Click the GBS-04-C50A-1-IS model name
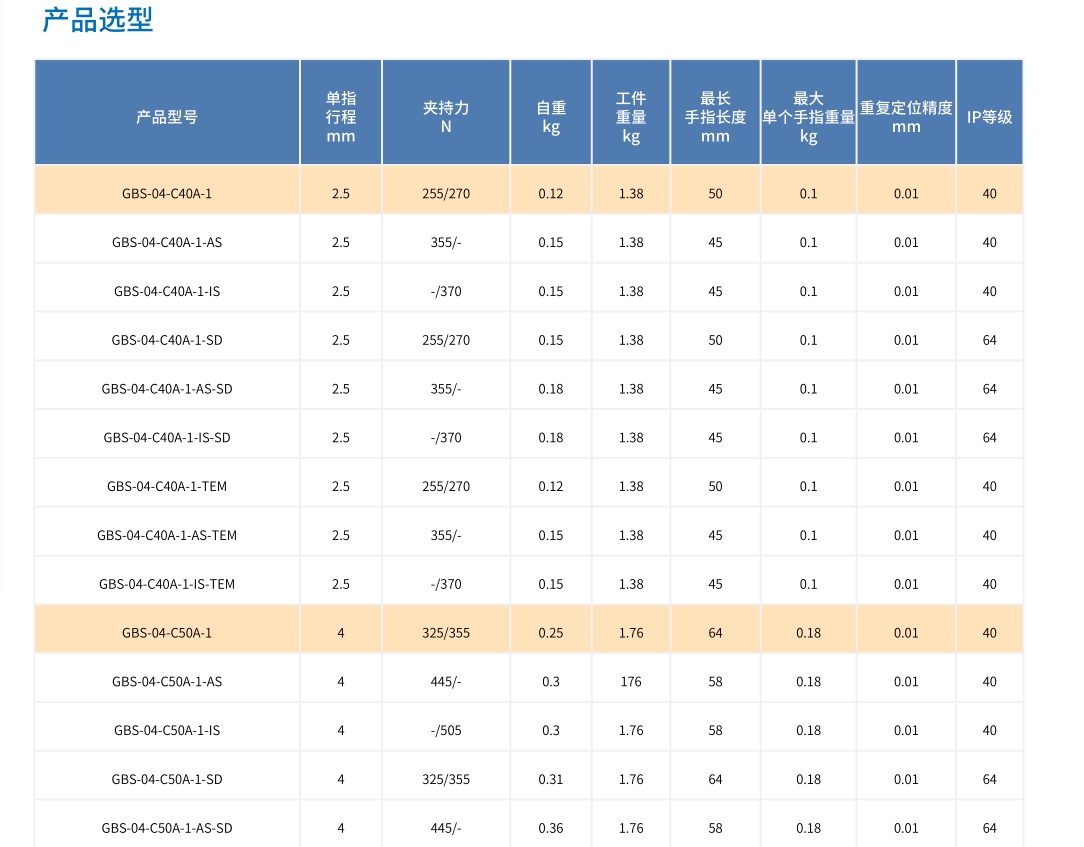Image resolution: width=1084 pixels, height=847 pixels. click(x=167, y=731)
